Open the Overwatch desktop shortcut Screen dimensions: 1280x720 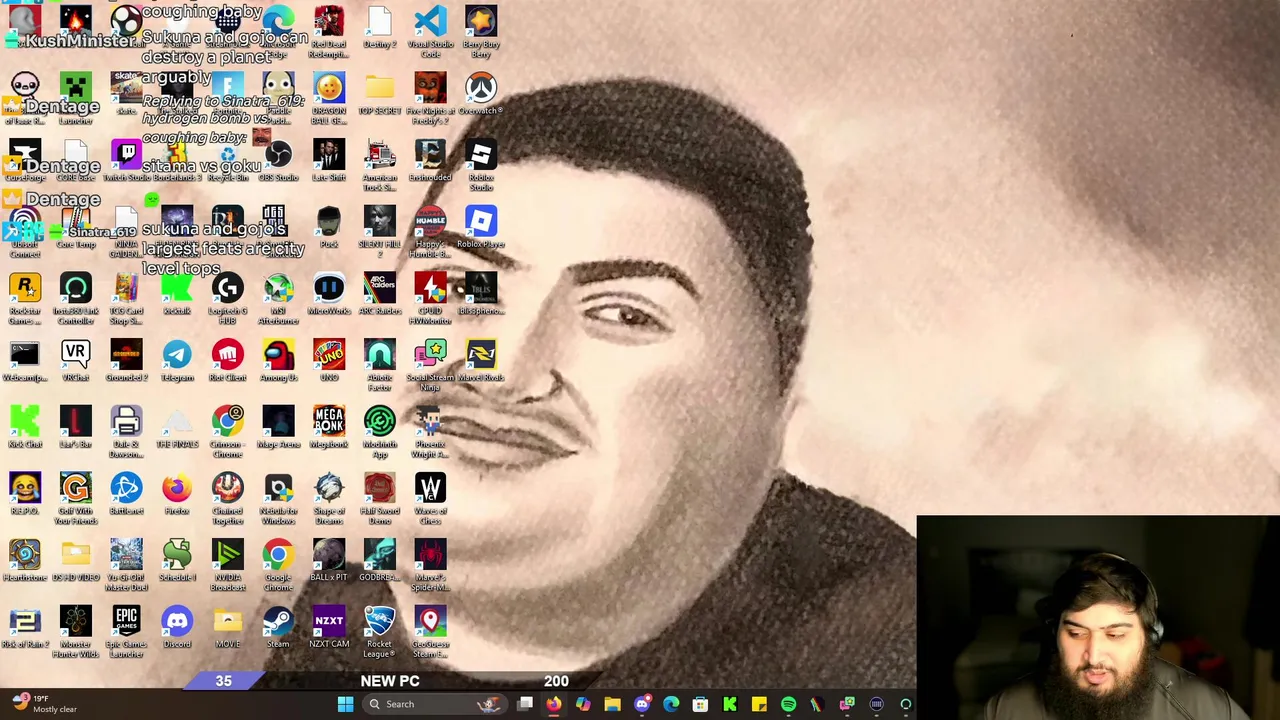[481, 95]
